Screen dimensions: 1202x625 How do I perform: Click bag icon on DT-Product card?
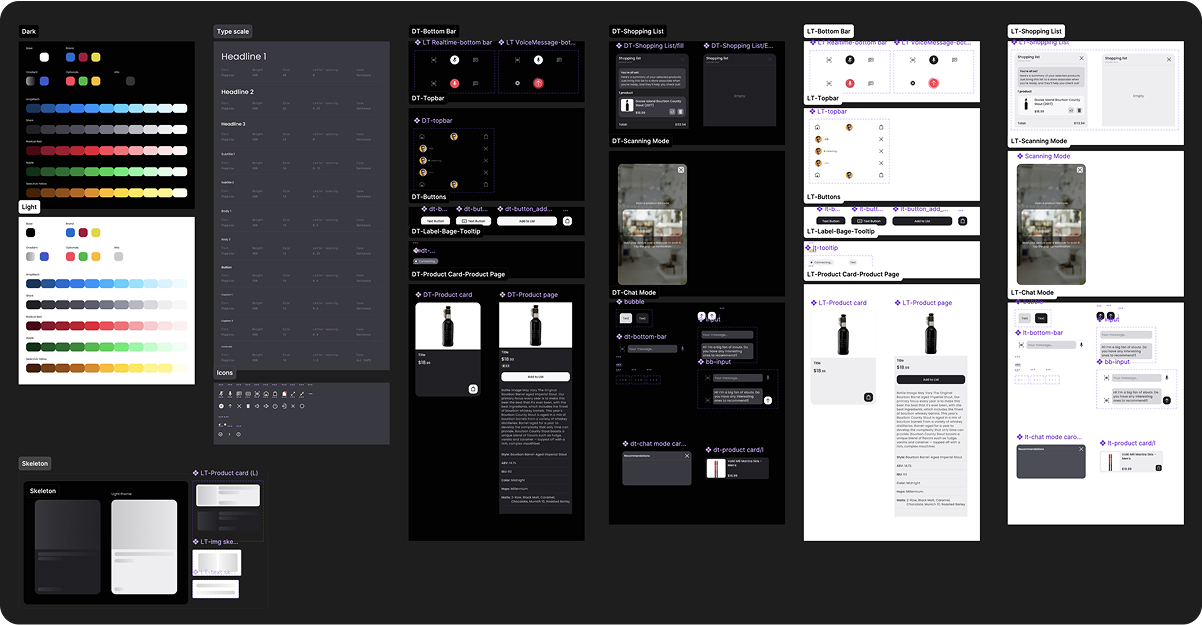pyautogui.click(x=473, y=388)
